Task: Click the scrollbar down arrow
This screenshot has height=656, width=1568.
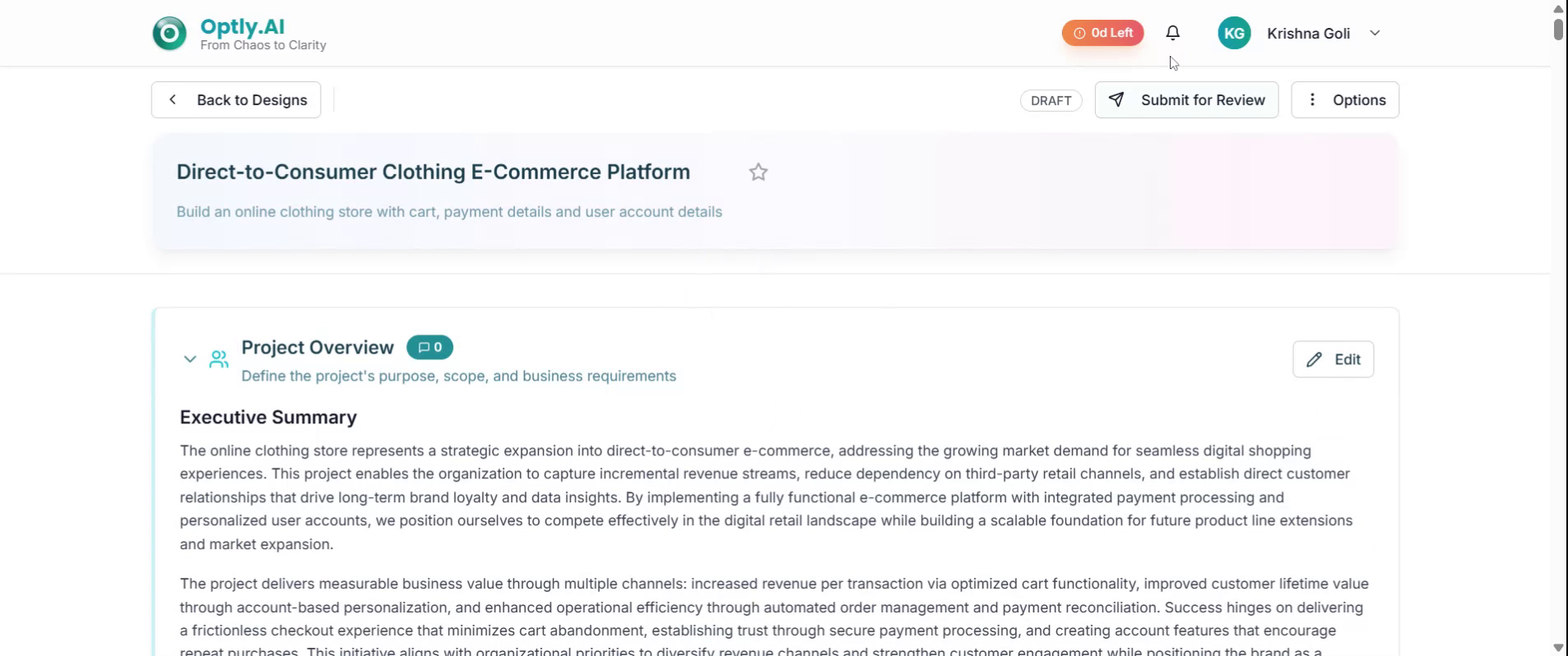Action: [1558, 648]
